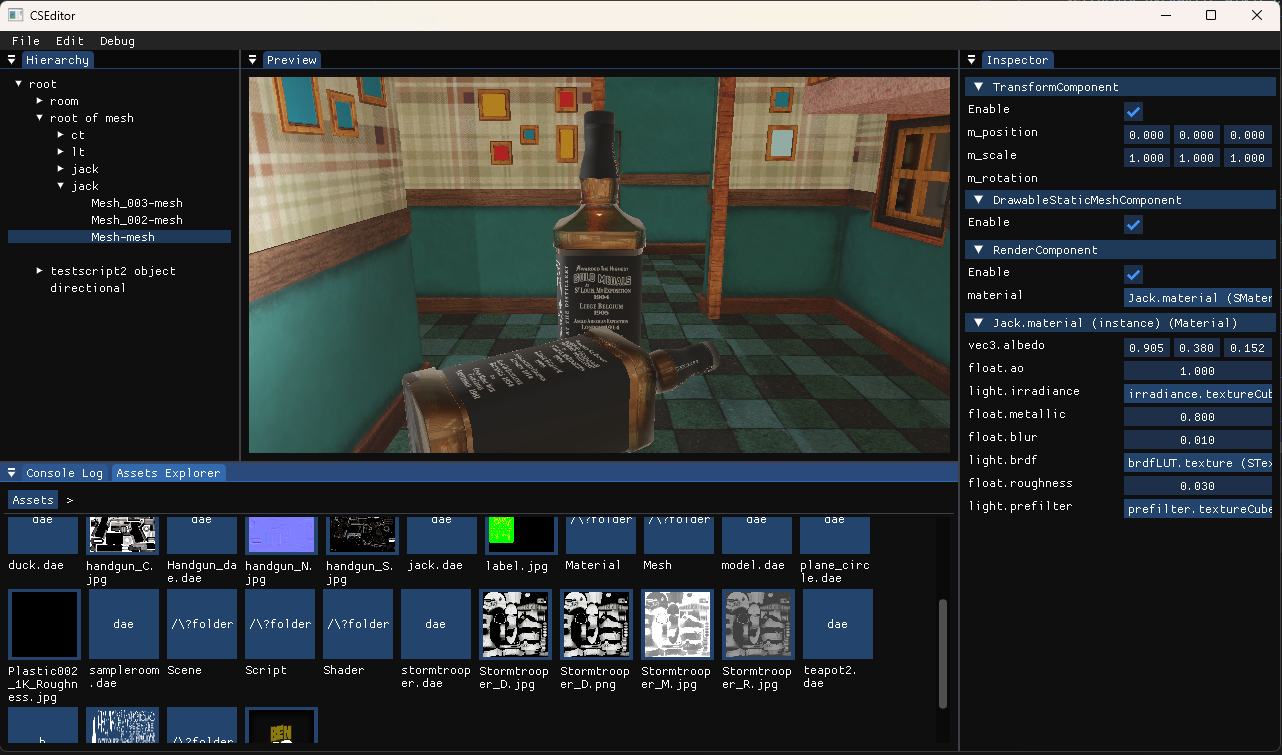The image size is (1282, 755).
Task: Open the Debug menu
Action: click(117, 41)
